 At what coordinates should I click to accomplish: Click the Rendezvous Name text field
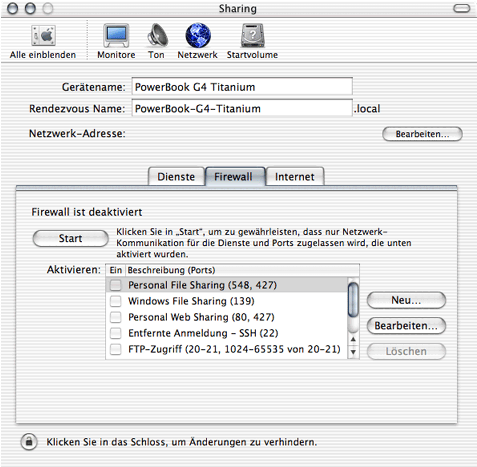(x=242, y=109)
